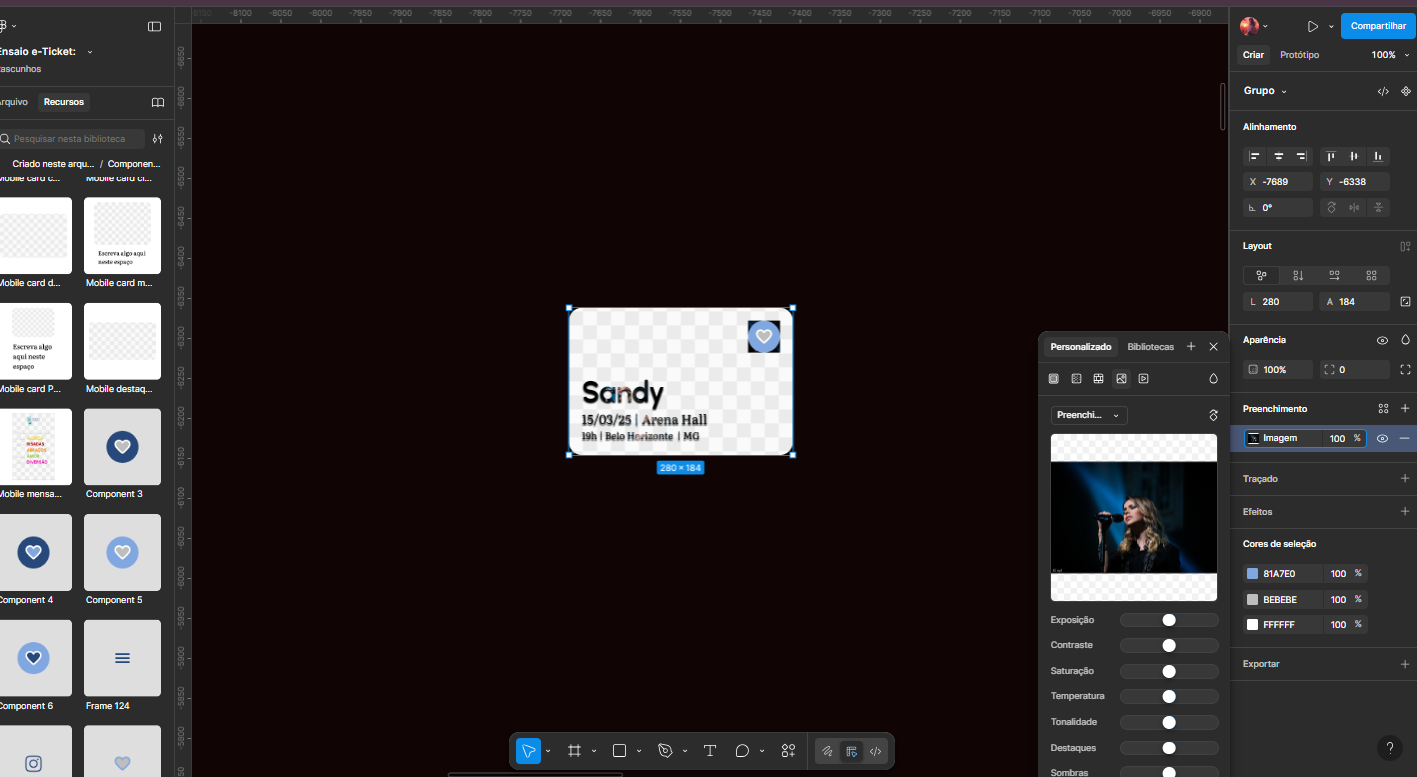Open code view icon next to Grupo
The height and width of the screenshot is (777, 1417).
(1383, 91)
